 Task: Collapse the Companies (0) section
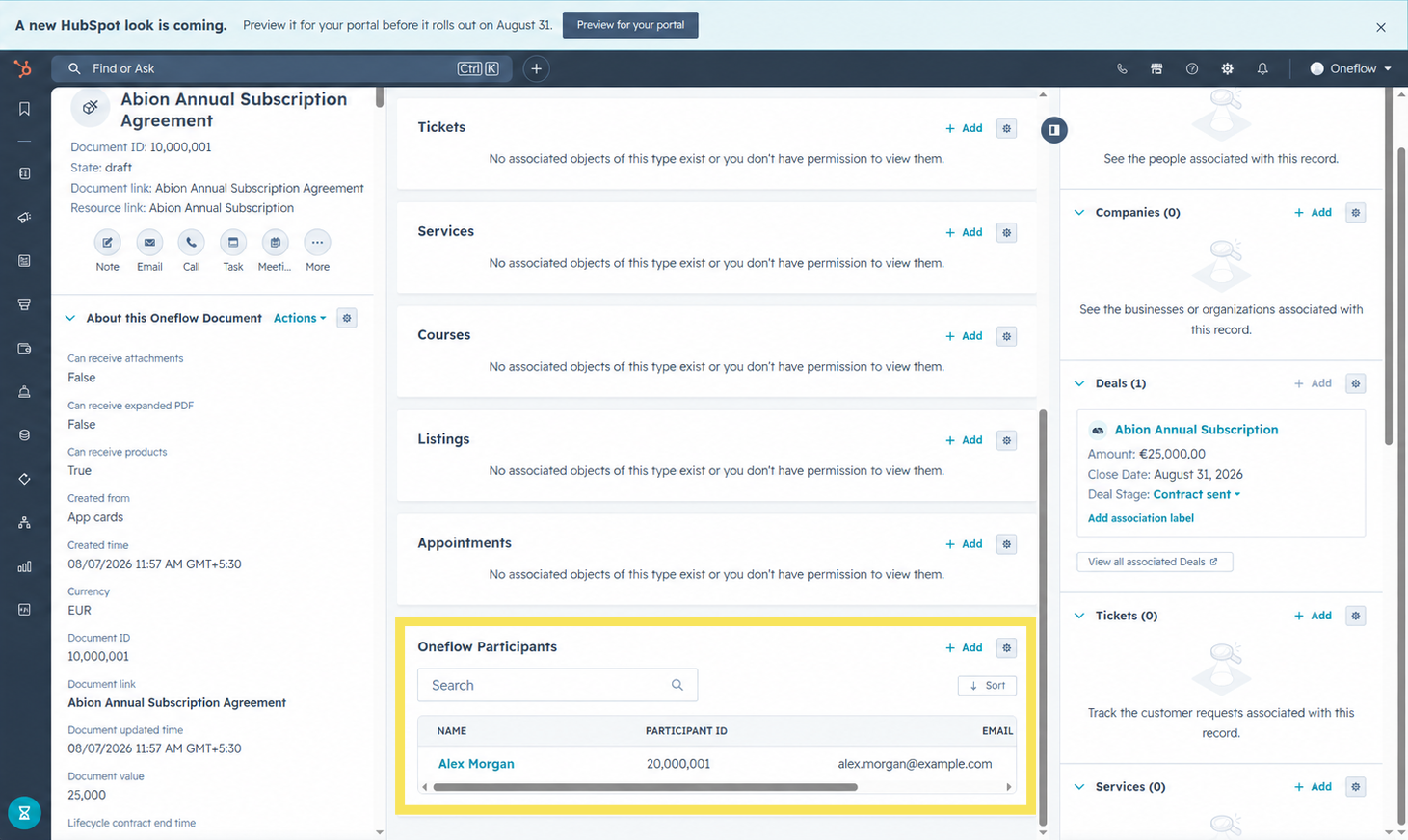coord(1079,212)
